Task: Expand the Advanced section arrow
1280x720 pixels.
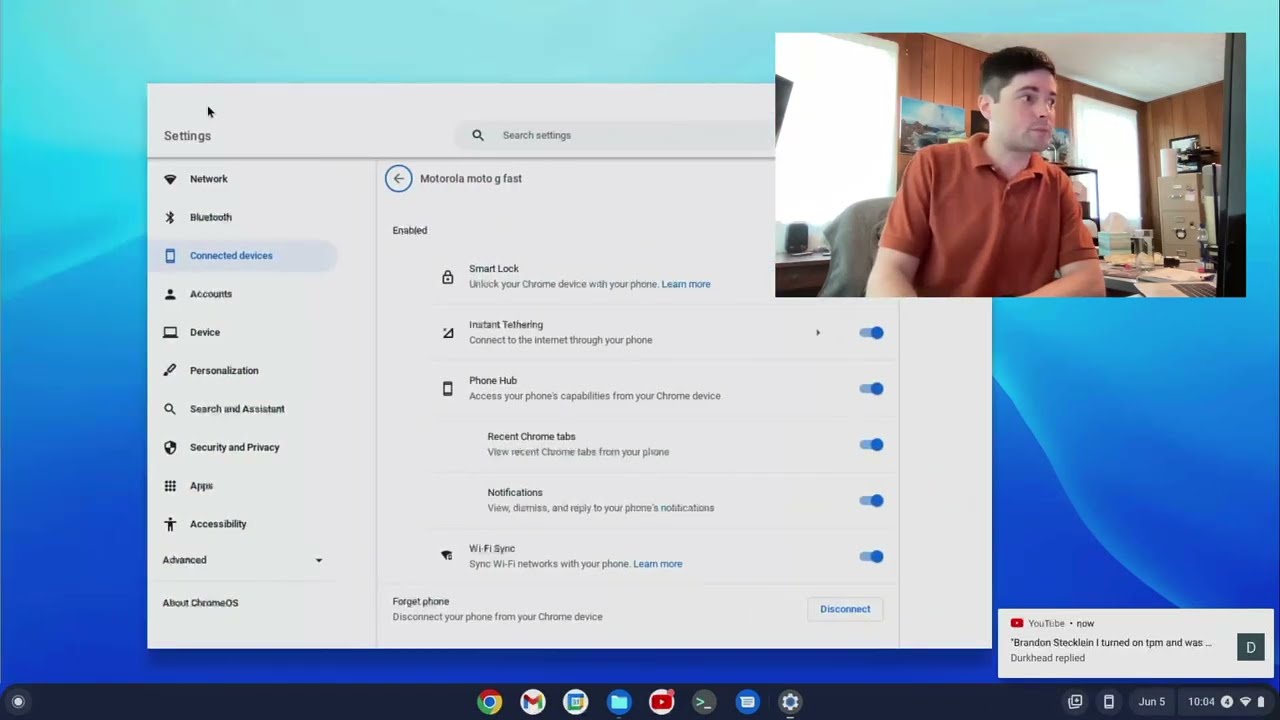Action: click(x=319, y=561)
